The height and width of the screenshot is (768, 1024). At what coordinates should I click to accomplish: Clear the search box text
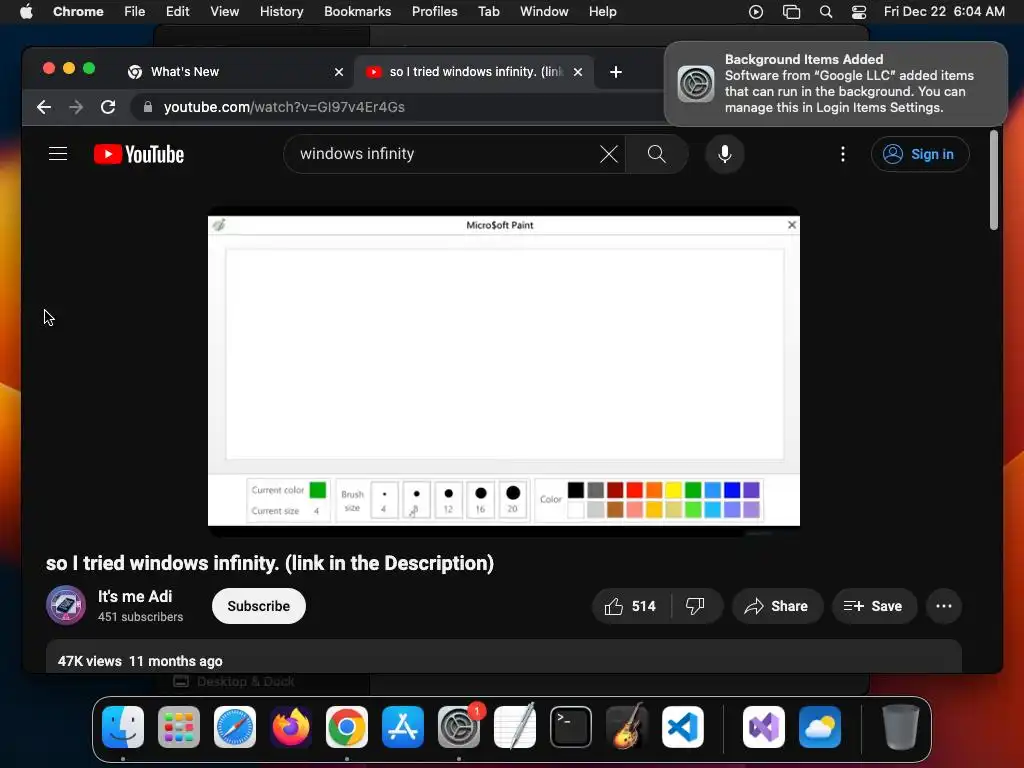[609, 154]
